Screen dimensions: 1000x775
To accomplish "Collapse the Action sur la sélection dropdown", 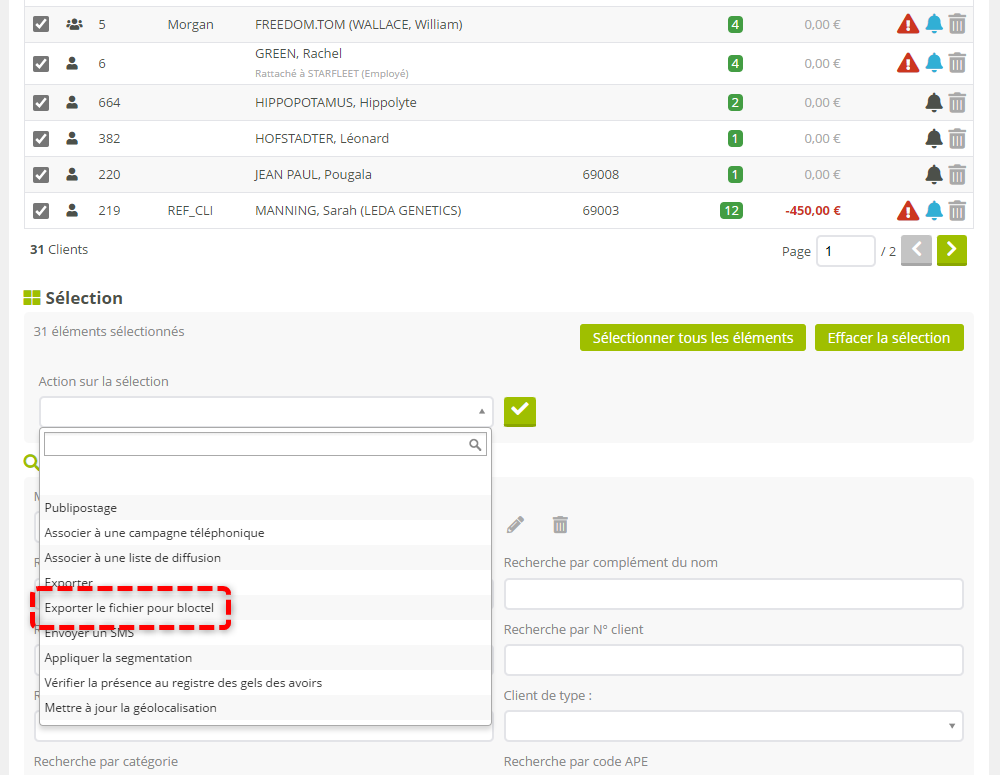I will (x=266, y=411).
